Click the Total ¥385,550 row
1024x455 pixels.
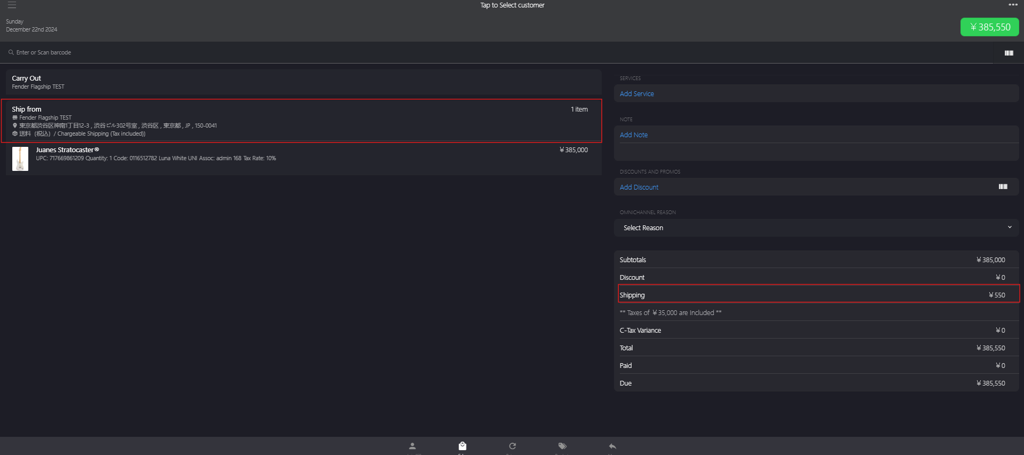click(x=816, y=348)
